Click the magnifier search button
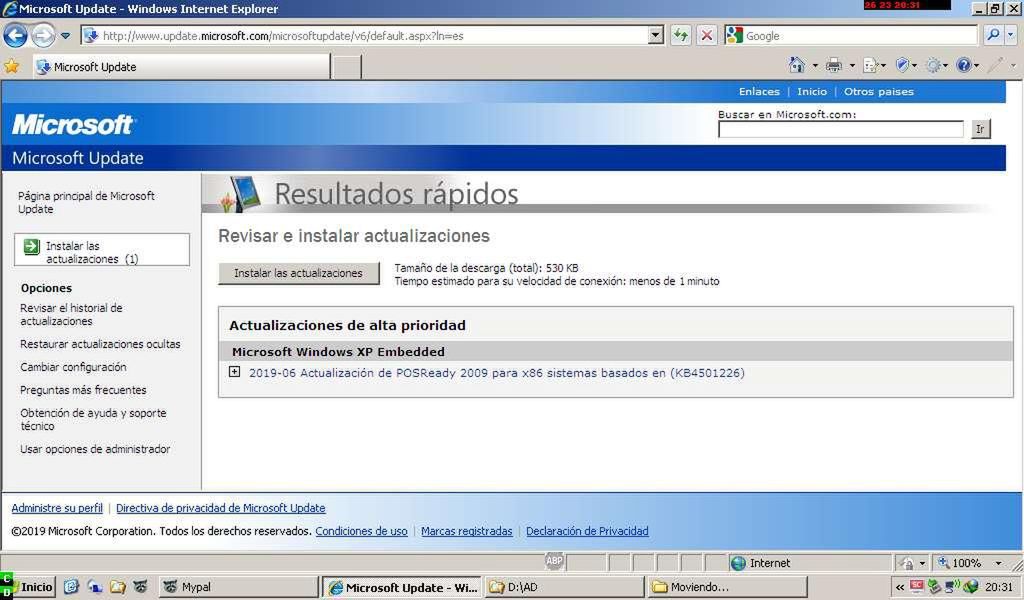The width and height of the screenshot is (1024, 600). [x=993, y=35]
